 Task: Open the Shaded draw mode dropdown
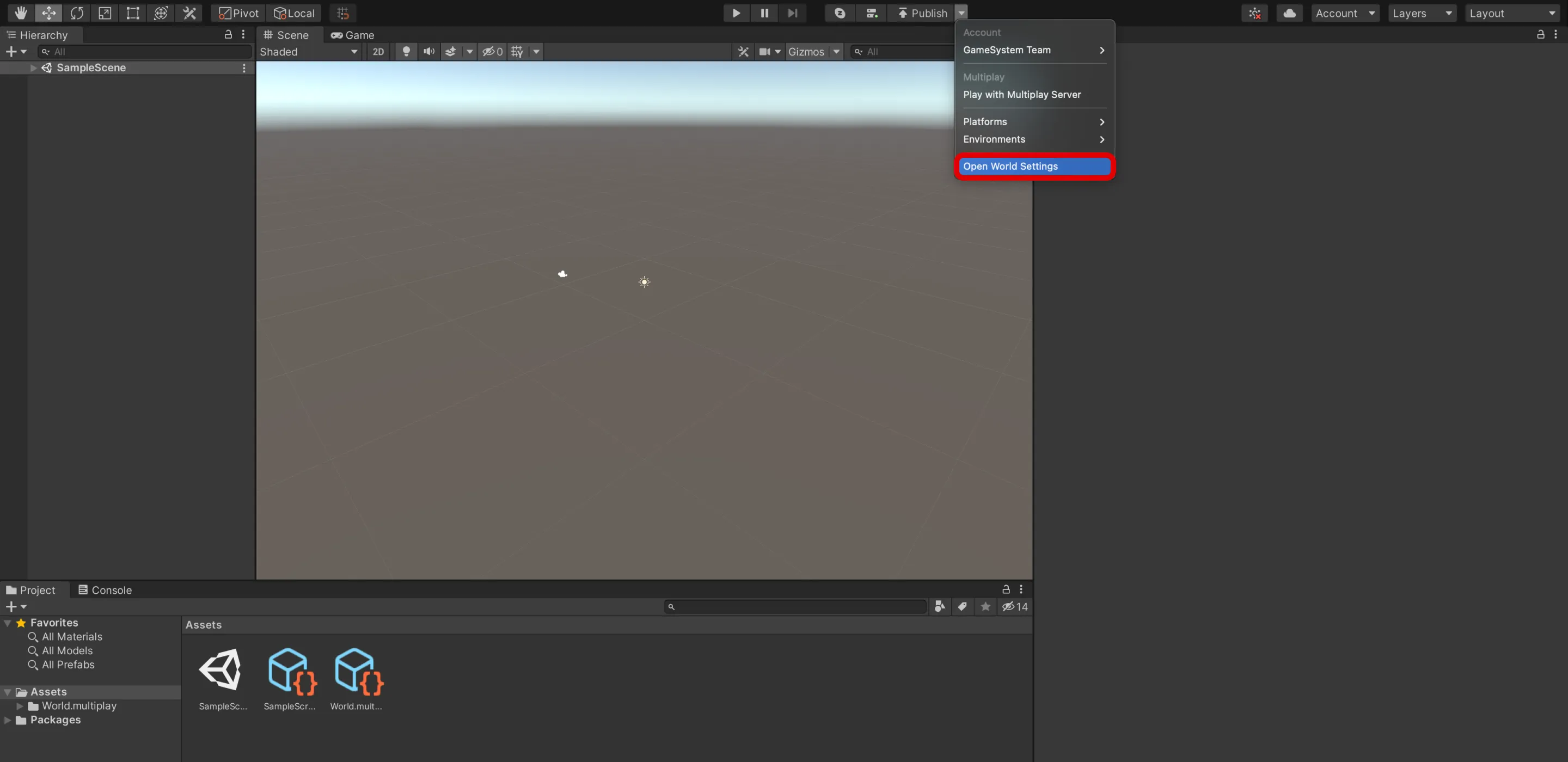(309, 52)
